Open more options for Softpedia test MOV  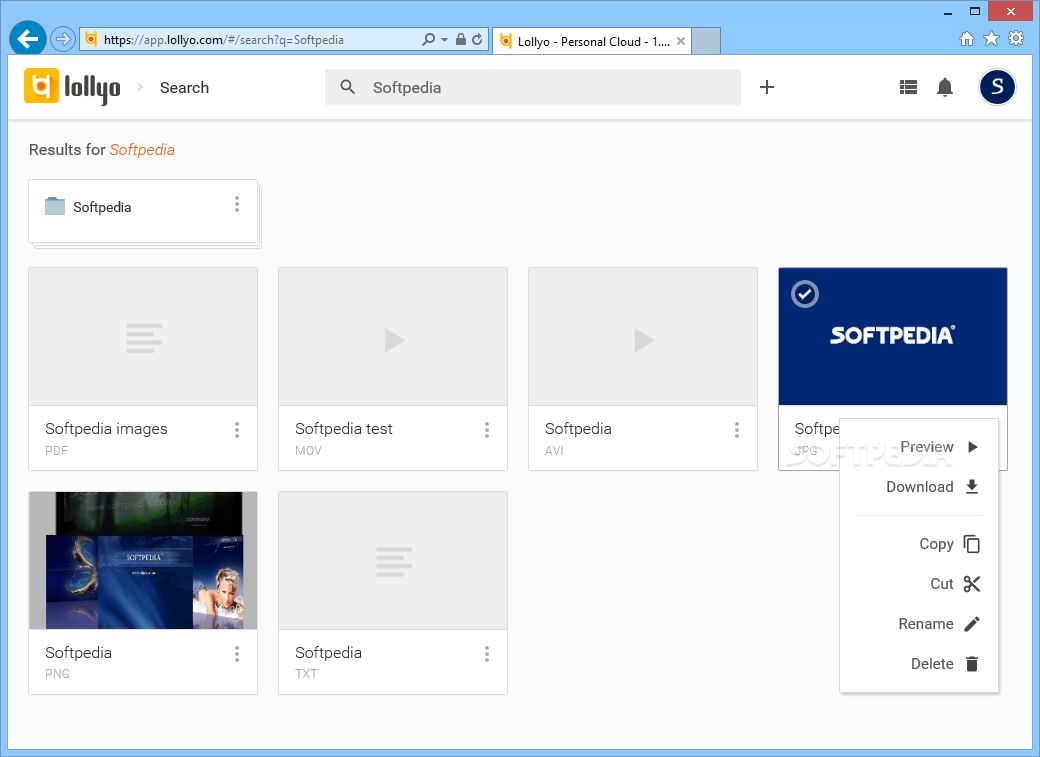click(x=487, y=430)
